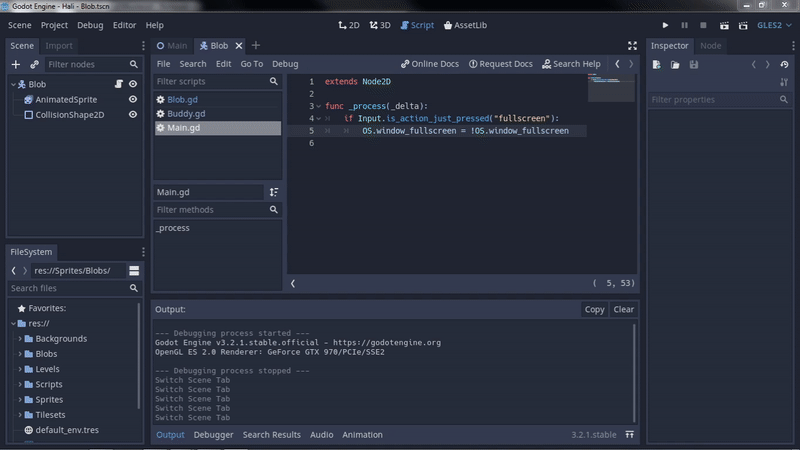Viewport: 800px width, 450px height.
Task: Open the script File menu
Action: 163,64
